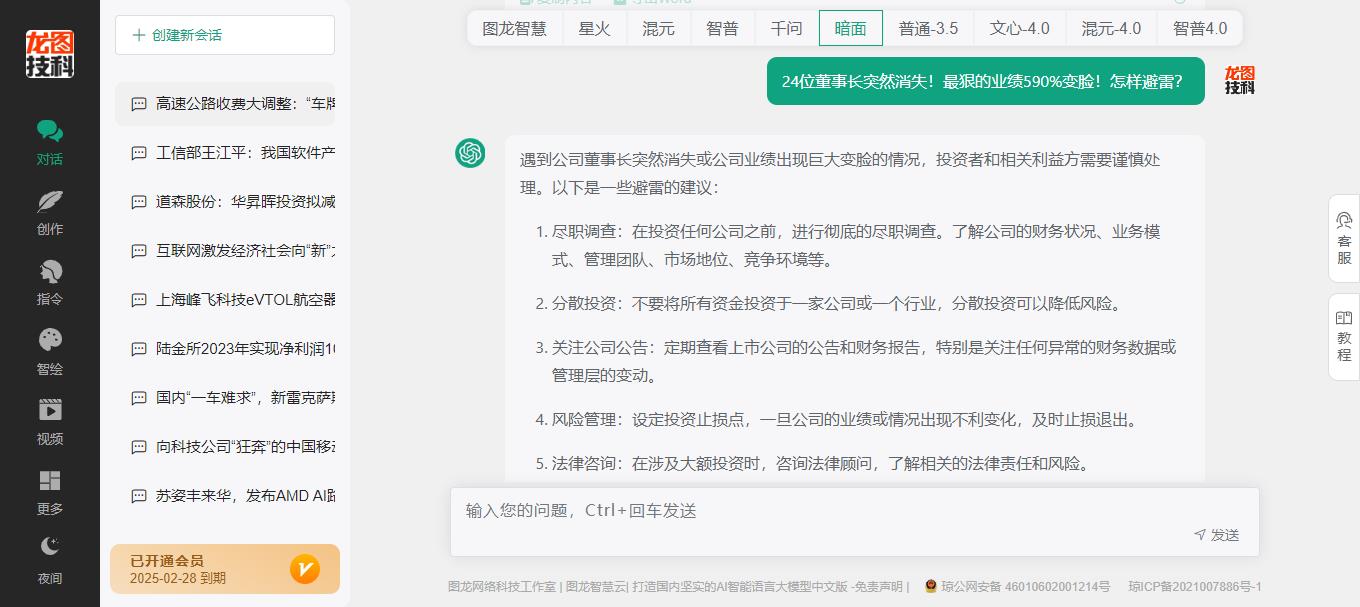Click the AI assistant avatar icon
The image size is (1360, 607).
point(470,153)
